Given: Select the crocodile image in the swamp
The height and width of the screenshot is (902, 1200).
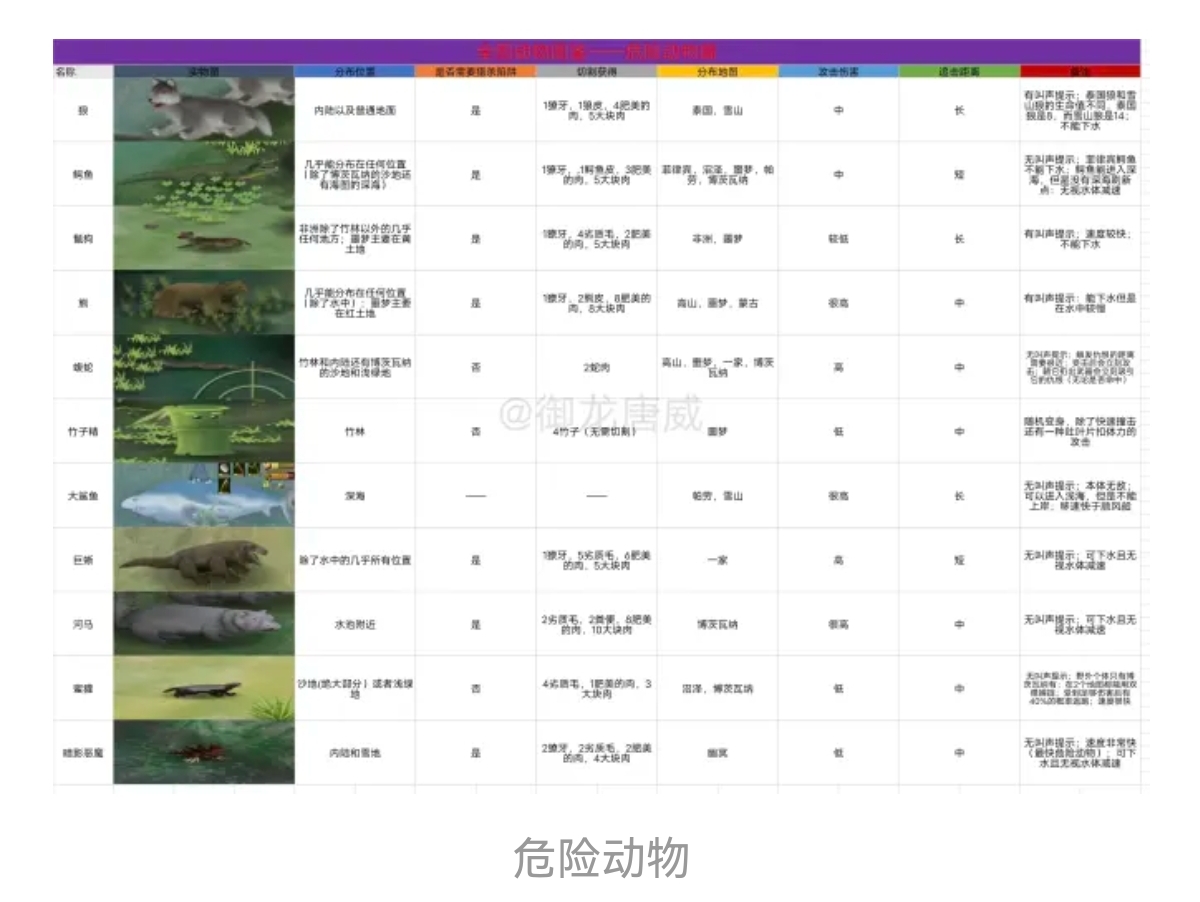Looking at the screenshot, I should [x=204, y=174].
